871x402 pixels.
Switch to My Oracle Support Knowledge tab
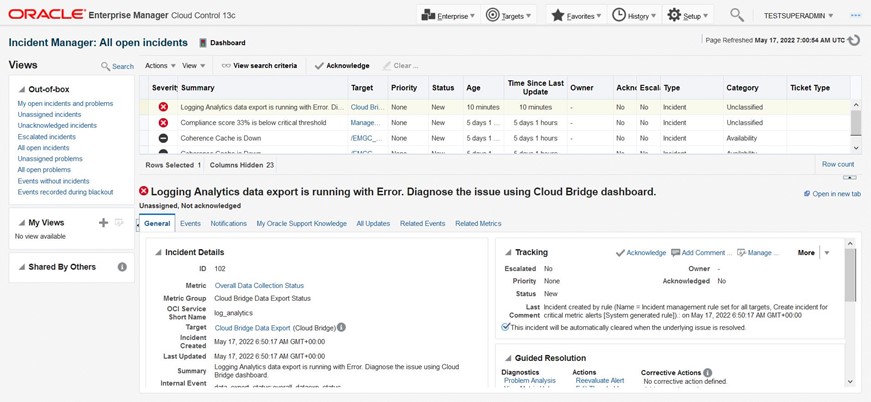302,223
